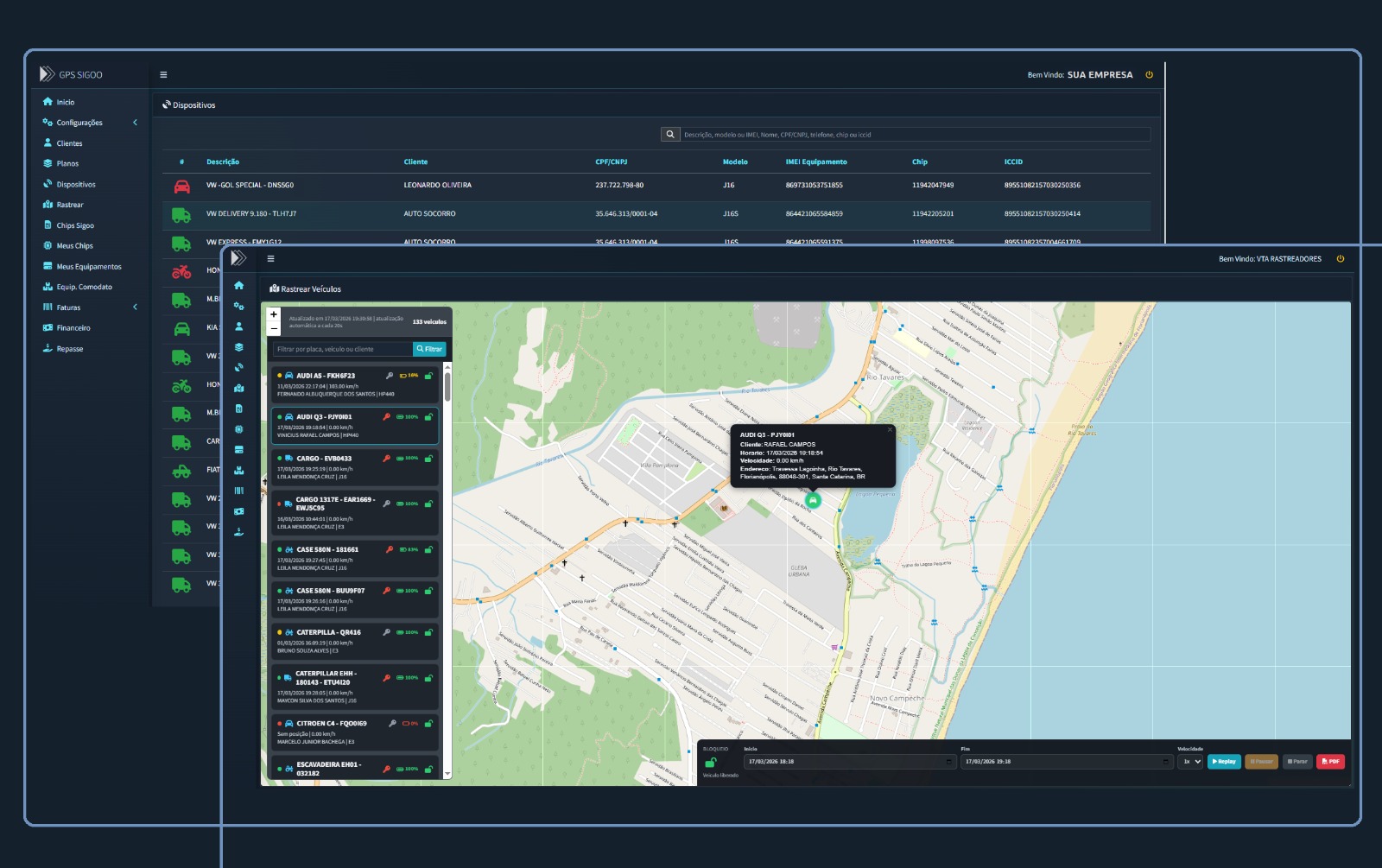Toggle lock for AUDI A5 - FKH6F23

pos(428,376)
